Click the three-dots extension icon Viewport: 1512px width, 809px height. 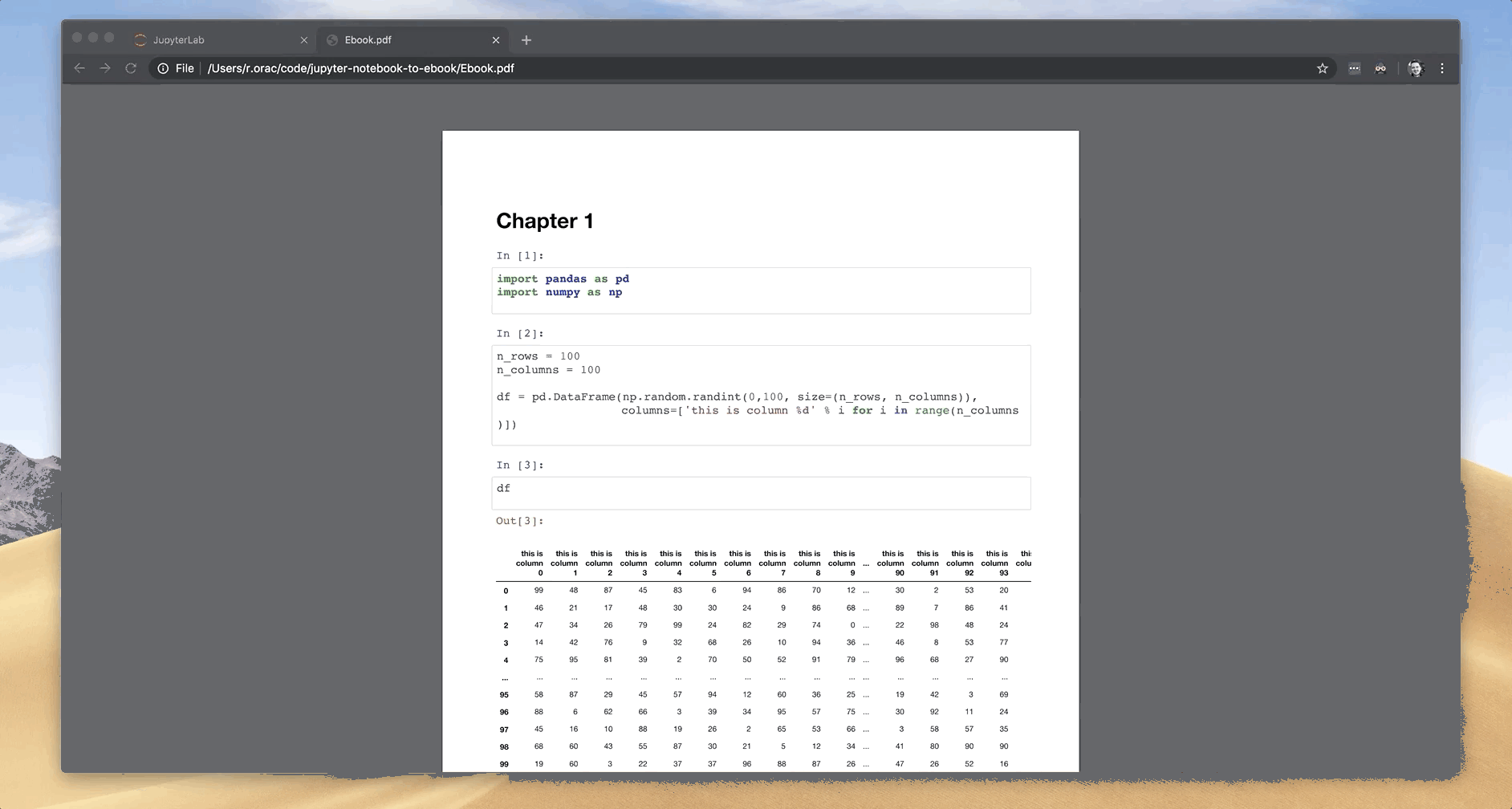point(1354,68)
